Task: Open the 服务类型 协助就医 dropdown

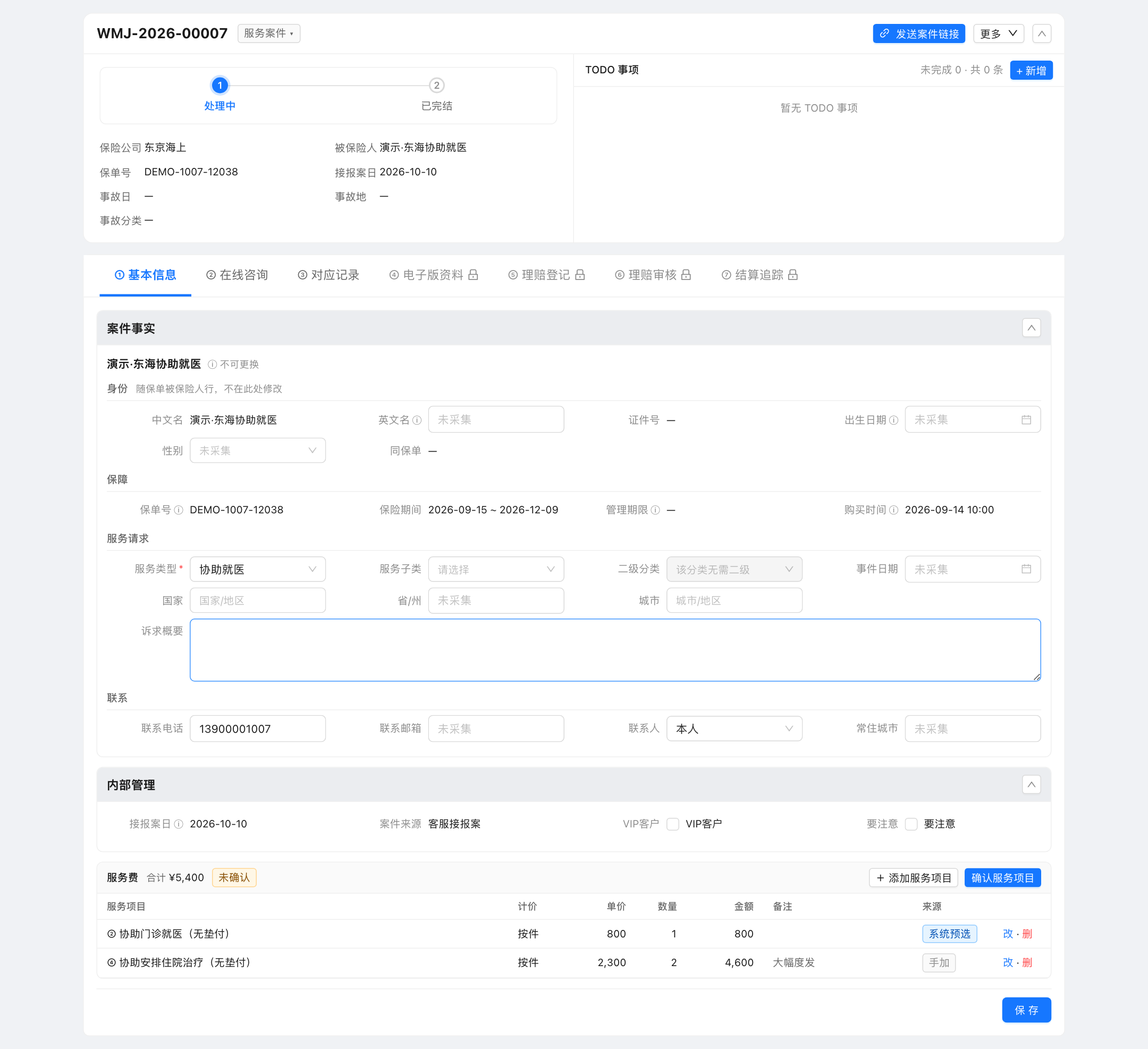Action: [x=257, y=570]
